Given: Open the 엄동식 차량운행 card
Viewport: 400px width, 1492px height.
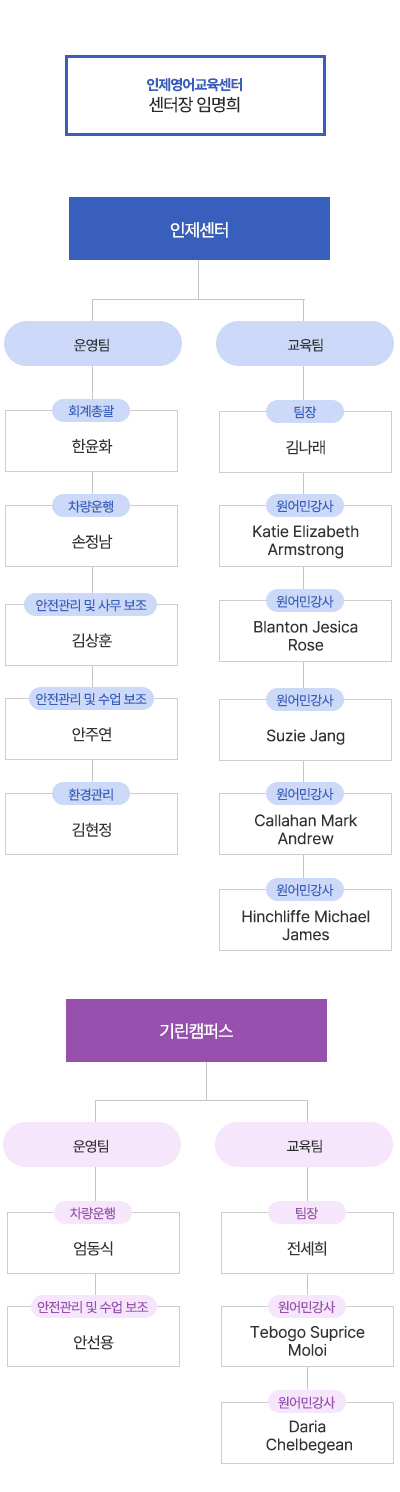Looking at the screenshot, I should 93,1242.
